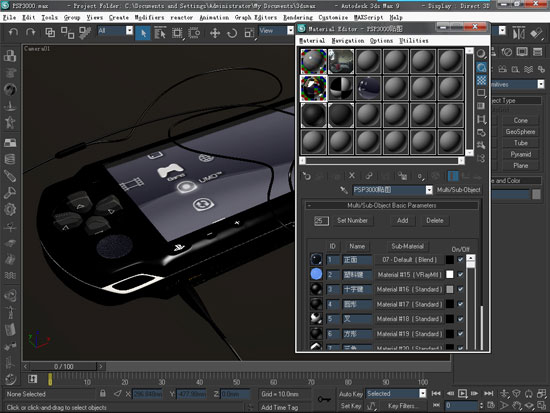Click the Time Configuration icon

pyautogui.click(x=491, y=406)
